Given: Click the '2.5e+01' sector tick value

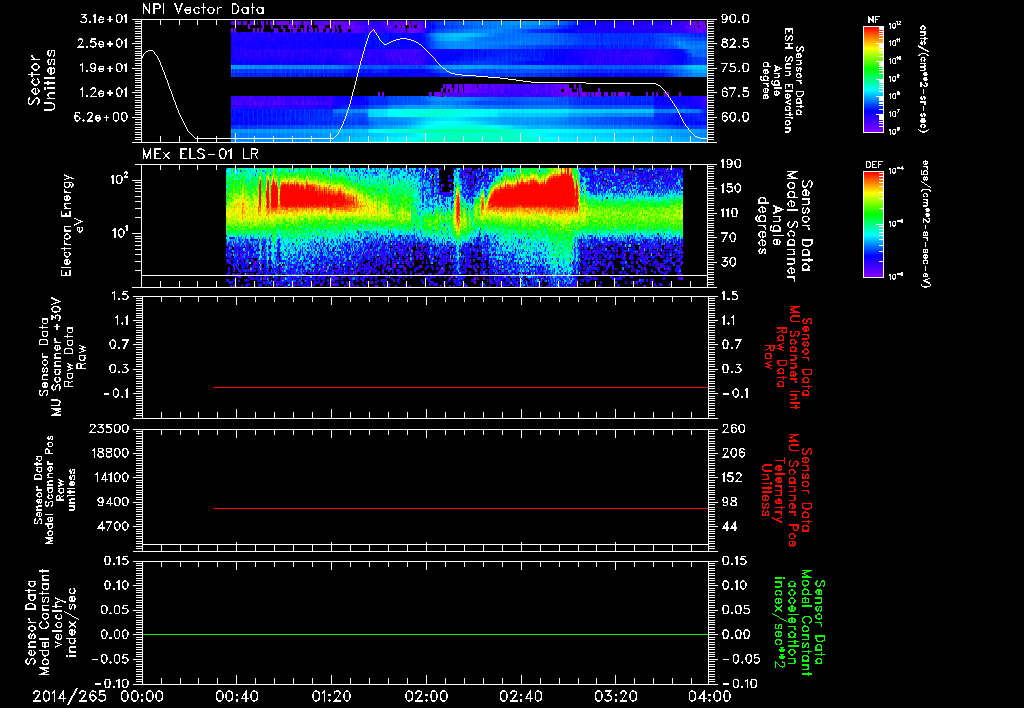Looking at the screenshot, I should coord(104,43).
